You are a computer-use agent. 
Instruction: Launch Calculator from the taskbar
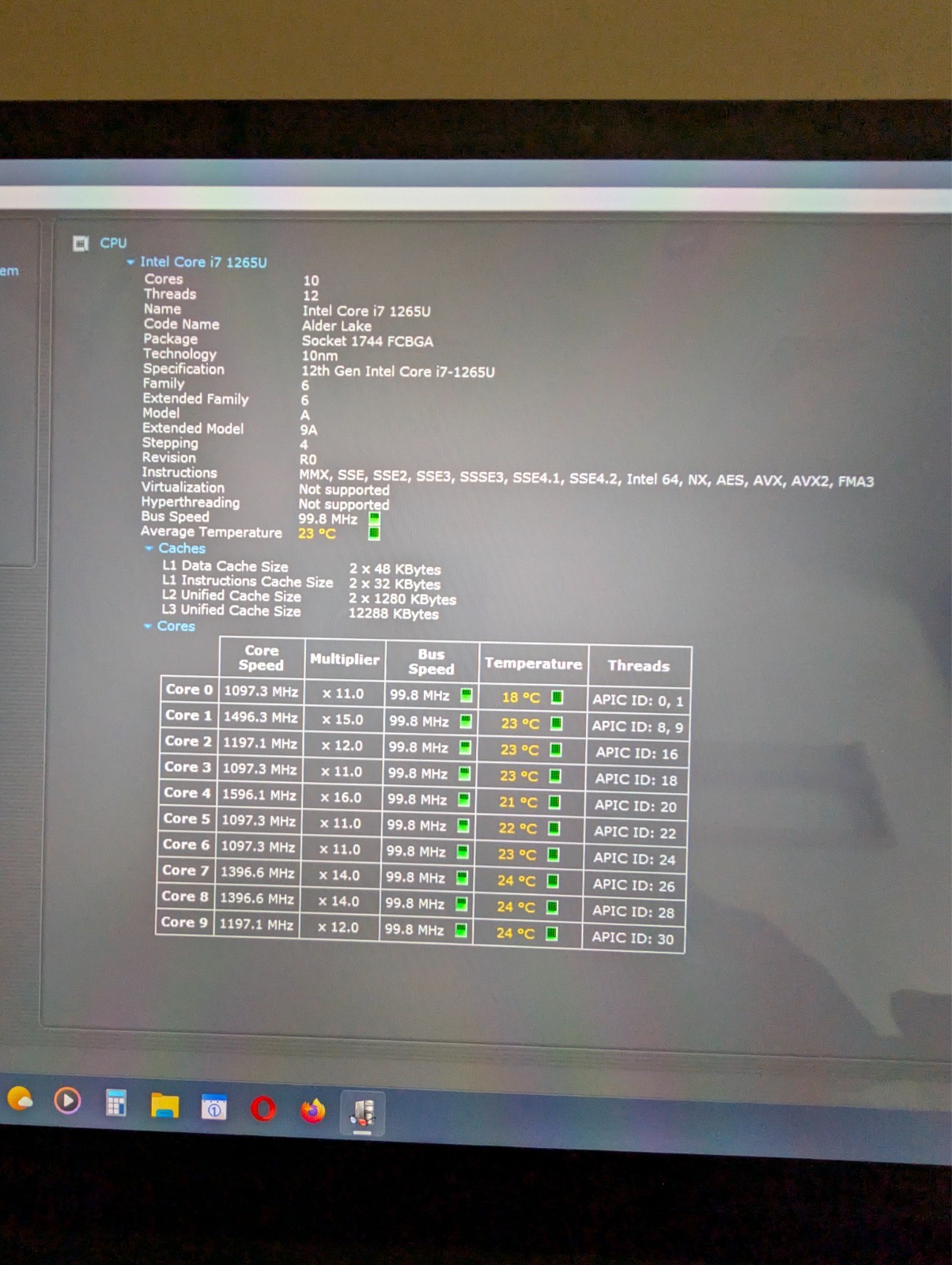[x=115, y=1102]
